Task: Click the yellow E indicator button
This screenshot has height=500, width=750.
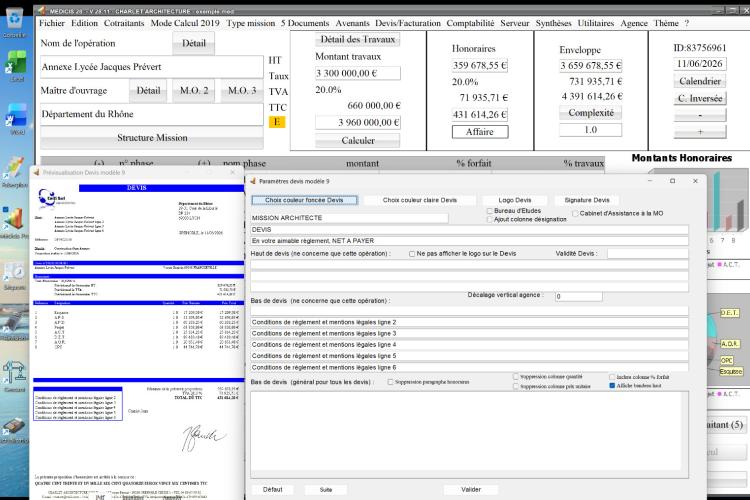Action: coord(276,122)
